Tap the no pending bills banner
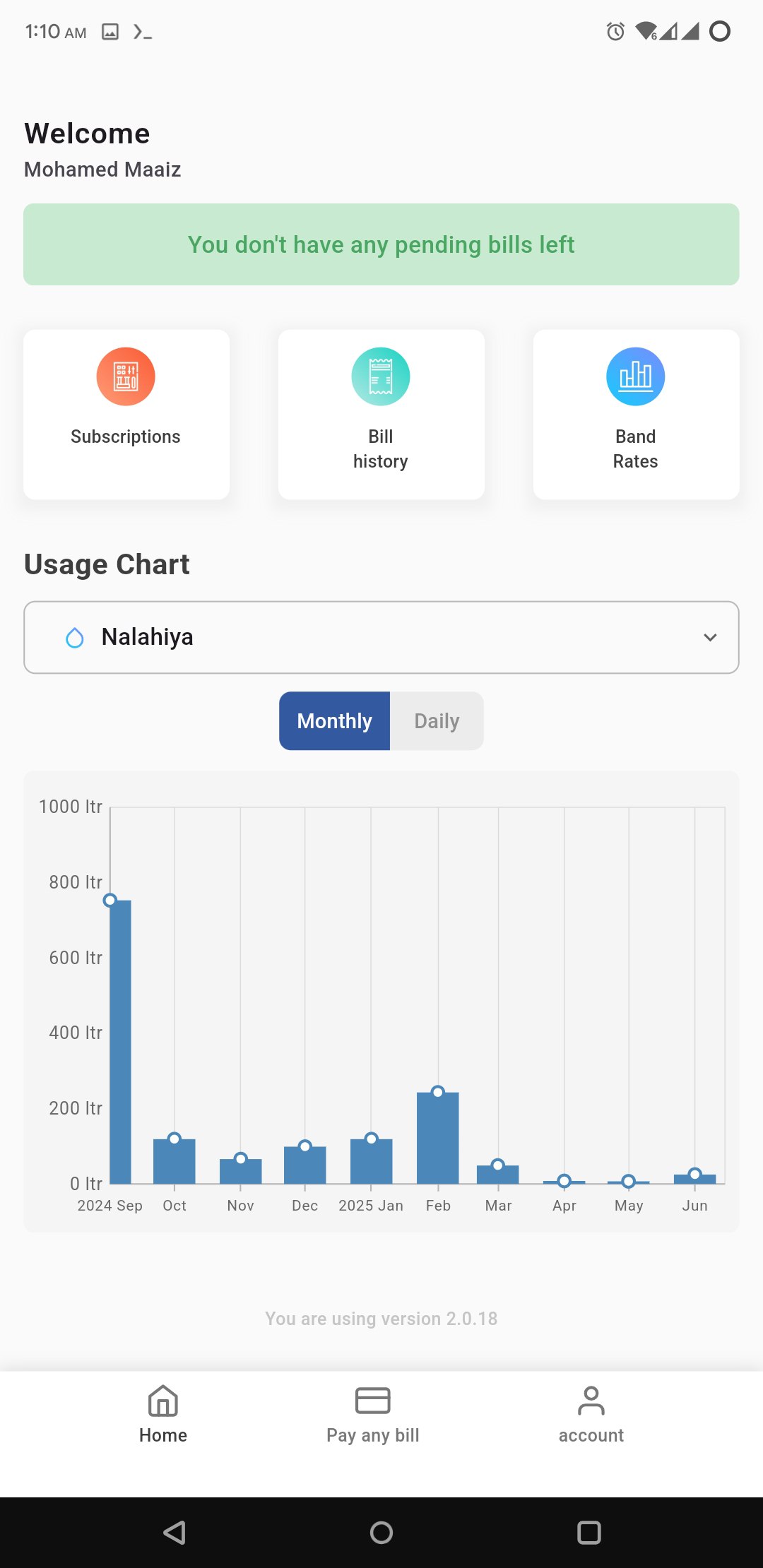Screen dimensions: 763x1568 (x=381, y=244)
